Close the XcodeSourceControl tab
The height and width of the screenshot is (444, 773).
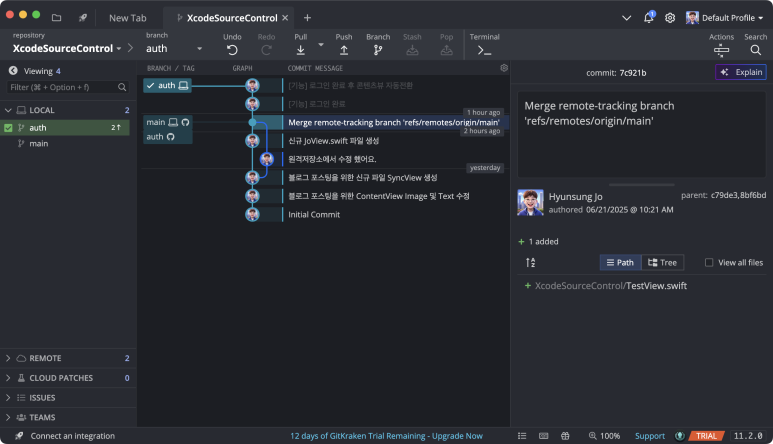pyautogui.click(x=285, y=18)
